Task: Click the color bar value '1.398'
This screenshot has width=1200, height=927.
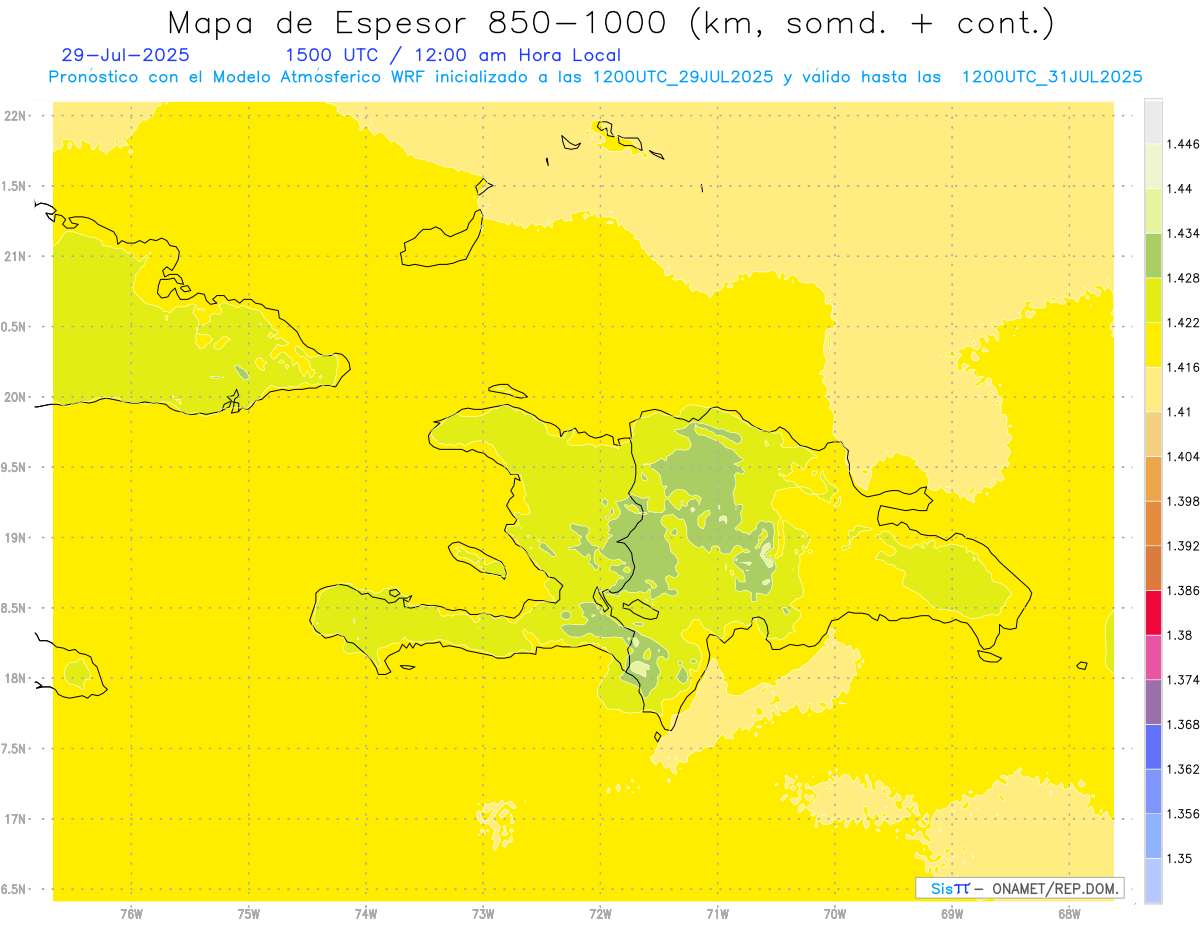Action: 1184,501
